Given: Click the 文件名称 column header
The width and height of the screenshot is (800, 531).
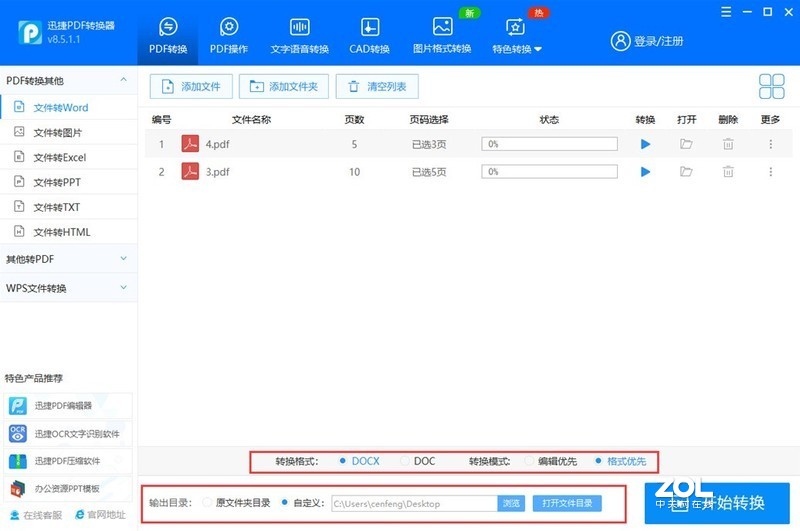Looking at the screenshot, I should click(251, 120).
